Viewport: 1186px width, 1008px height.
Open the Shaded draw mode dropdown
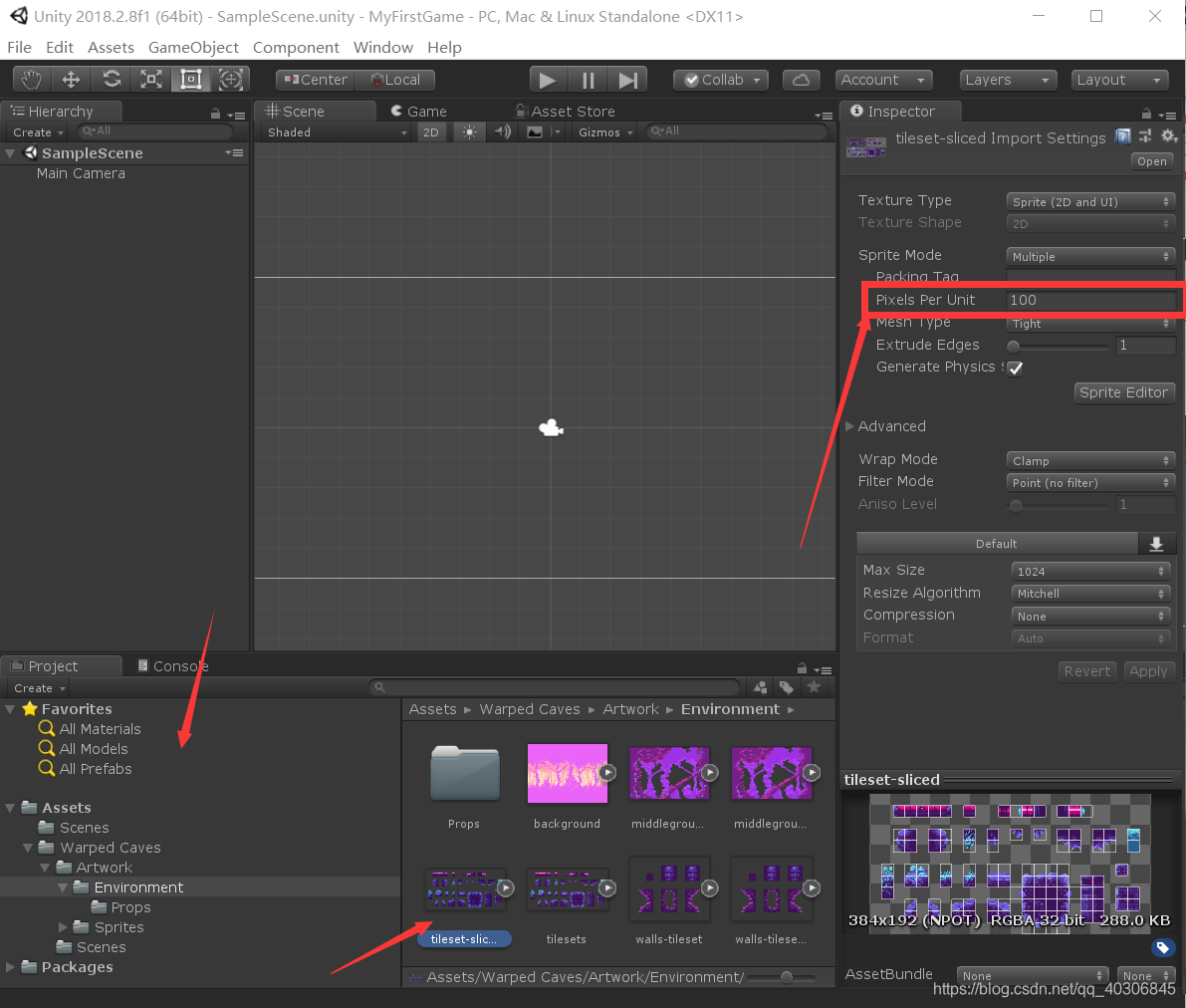336,132
